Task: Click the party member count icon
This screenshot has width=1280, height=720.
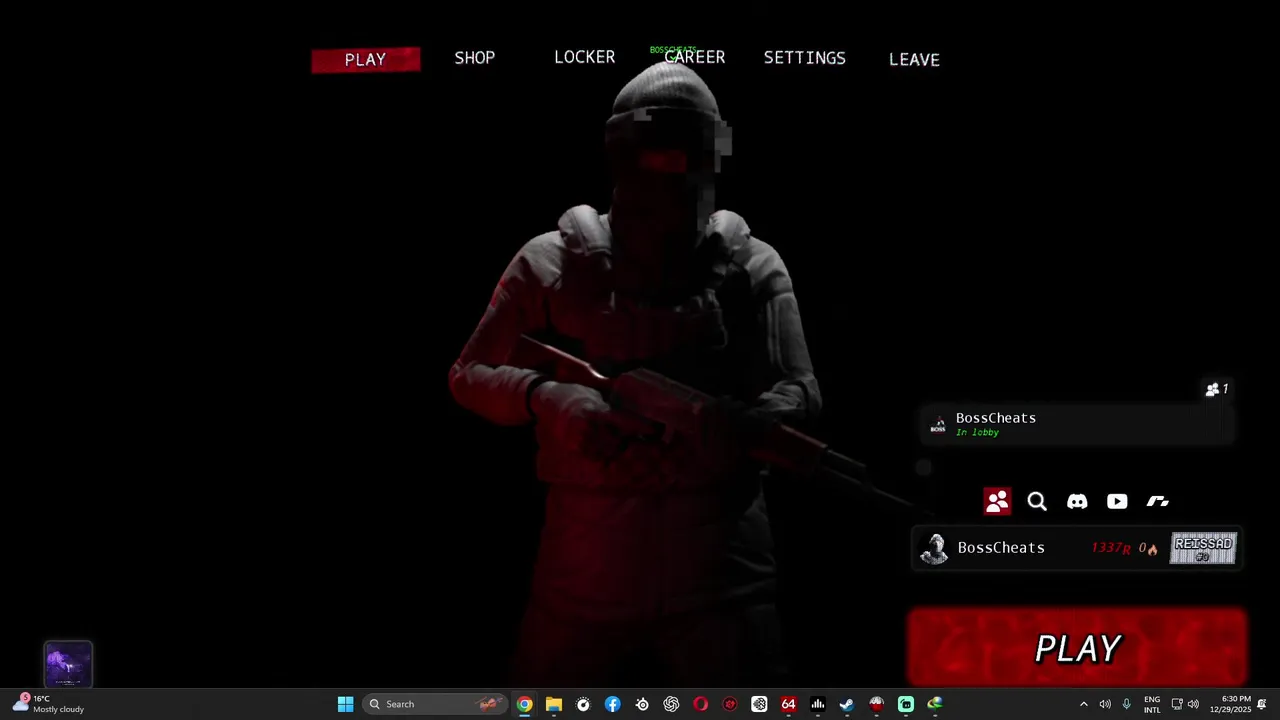Action: coord(1216,389)
